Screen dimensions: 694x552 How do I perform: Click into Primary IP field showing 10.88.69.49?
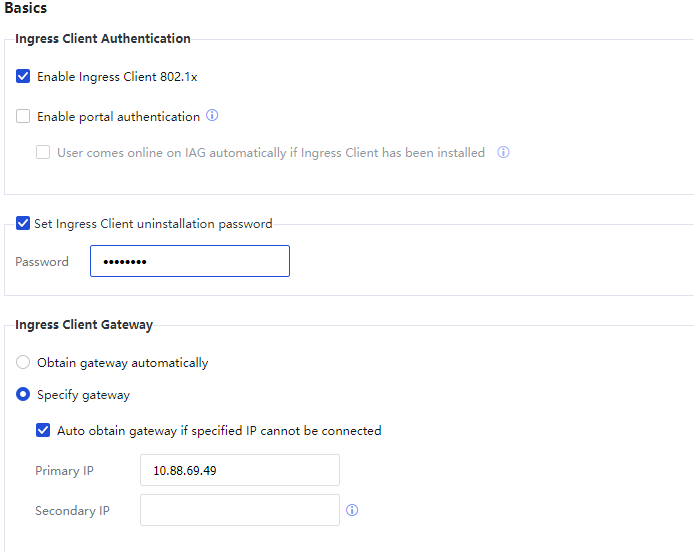pyautogui.click(x=240, y=470)
